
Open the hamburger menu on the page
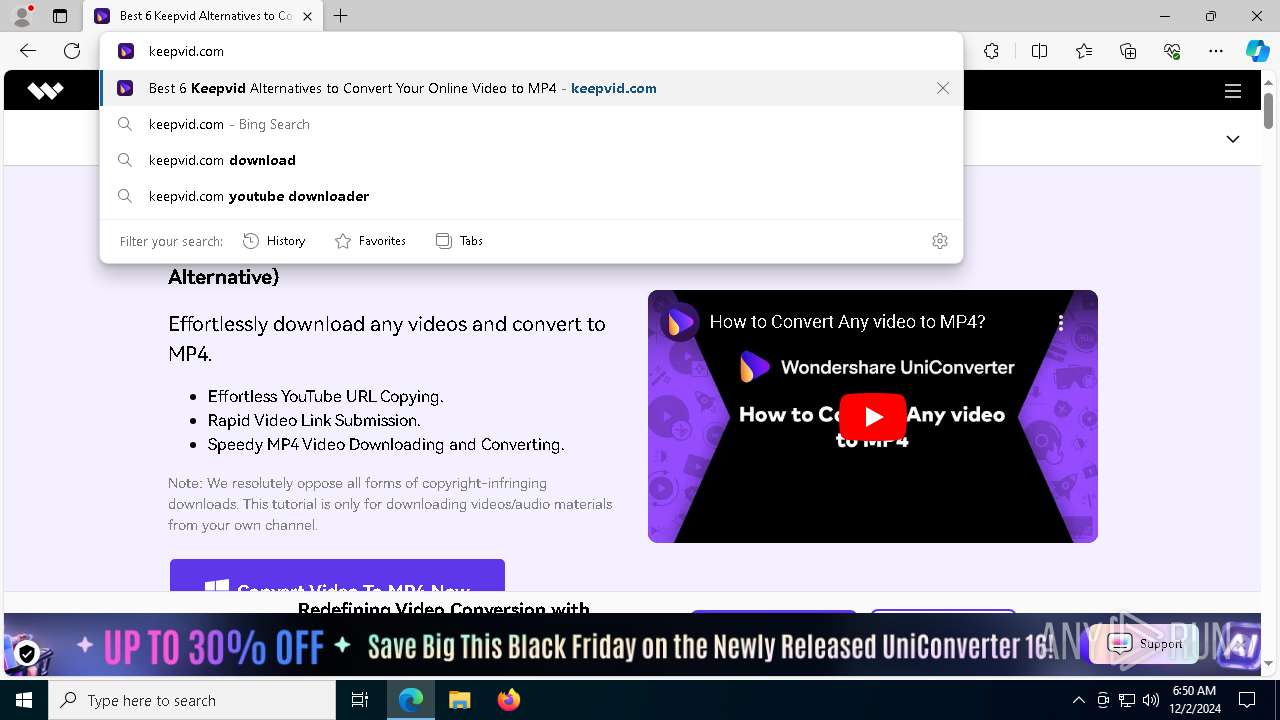coord(1233,91)
